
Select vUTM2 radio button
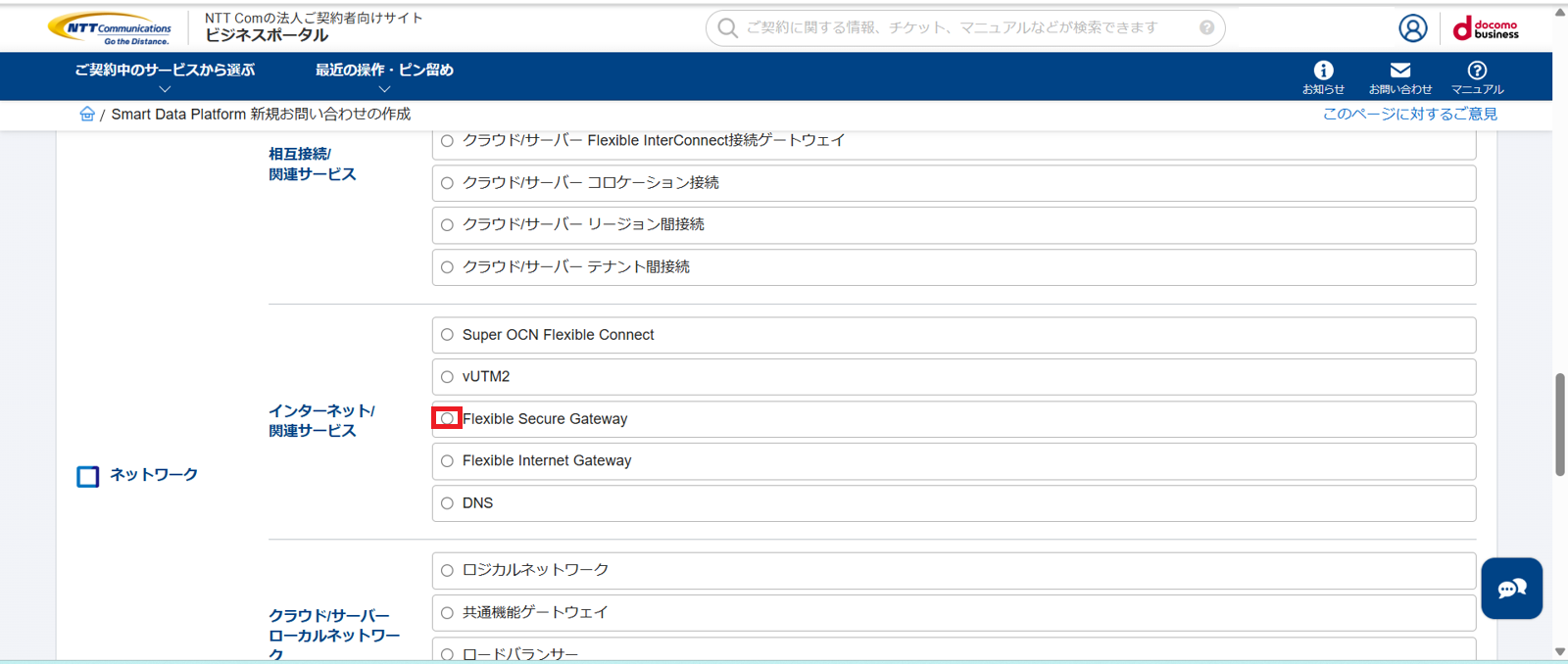[x=447, y=377]
